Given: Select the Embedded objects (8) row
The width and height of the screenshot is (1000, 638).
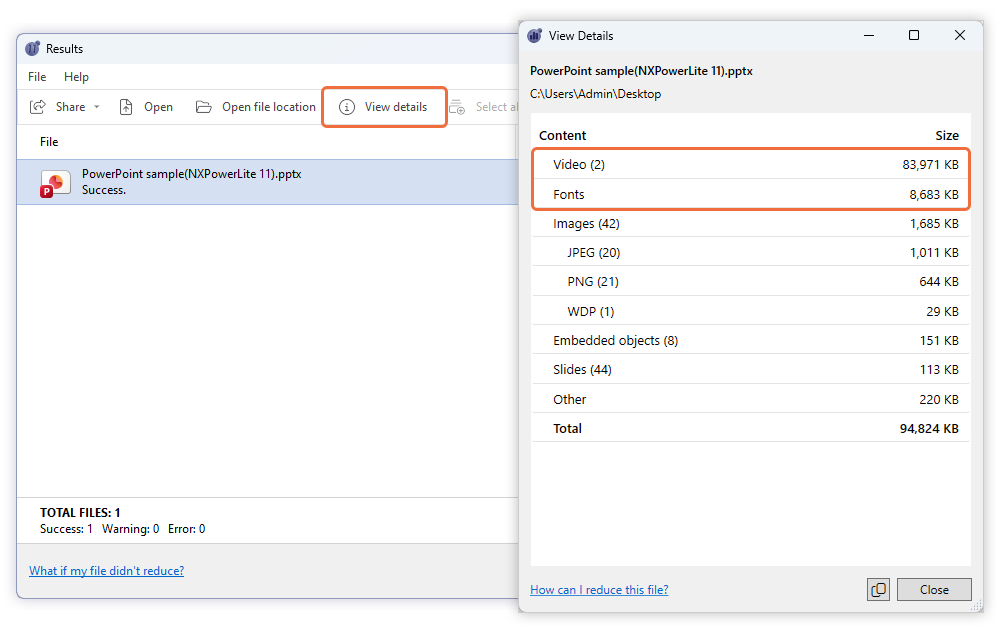Looking at the screenshot, I should pyautogui.click(x=751, y=340).
